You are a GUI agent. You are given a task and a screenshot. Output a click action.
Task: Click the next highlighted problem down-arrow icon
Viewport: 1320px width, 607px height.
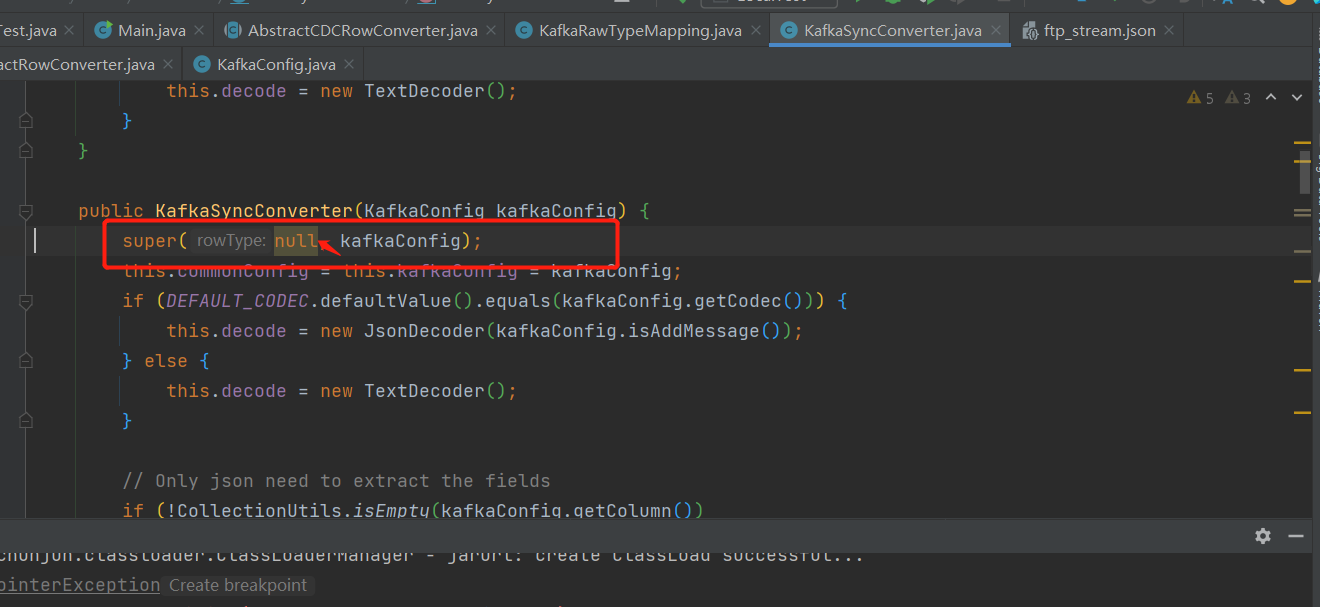click(x=1296, y=97)
